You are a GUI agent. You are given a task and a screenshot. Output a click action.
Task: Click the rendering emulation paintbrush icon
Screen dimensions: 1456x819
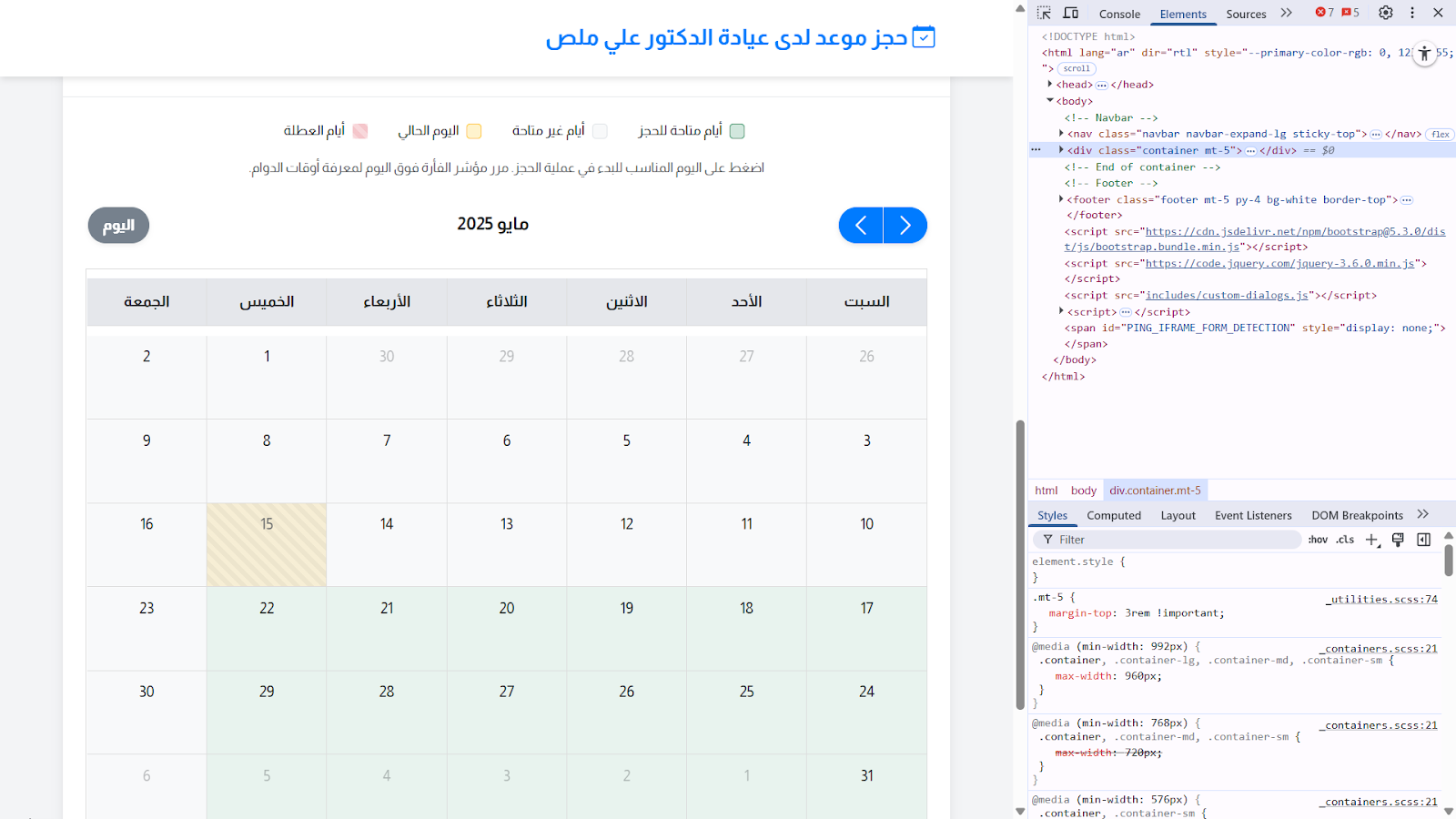coord(1399,540)
